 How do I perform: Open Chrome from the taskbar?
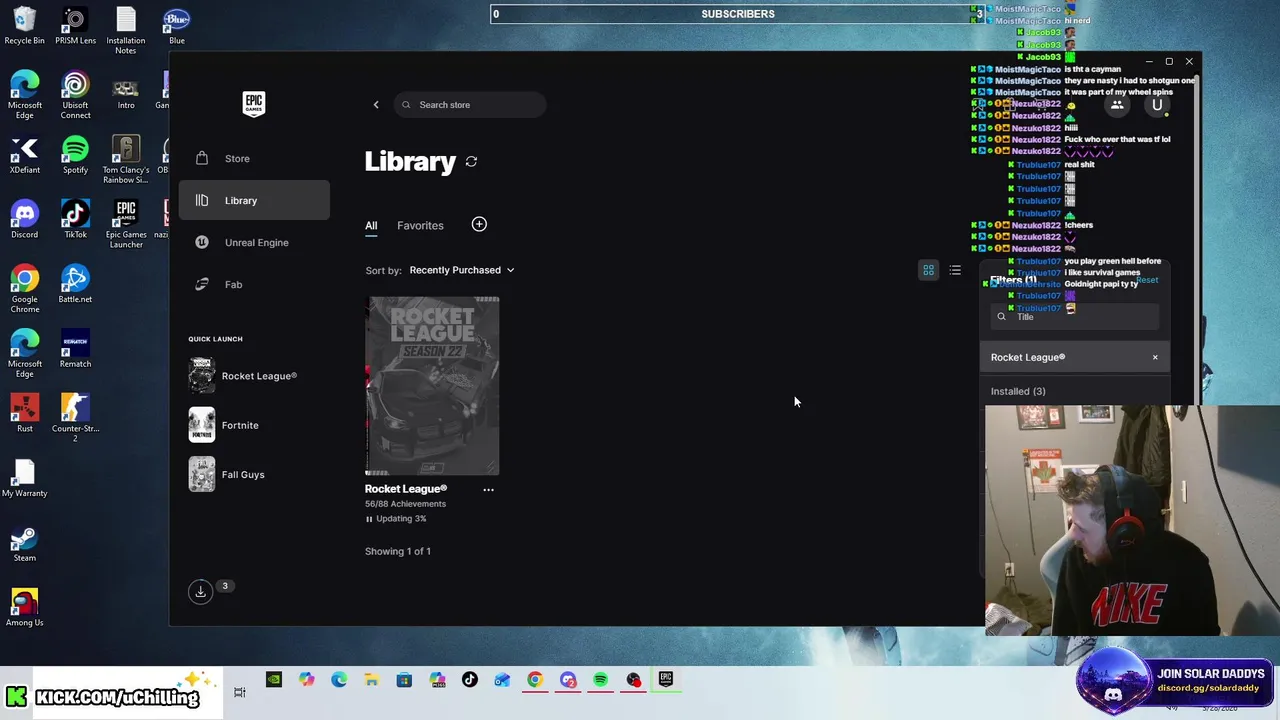click(x=535, y=680)
